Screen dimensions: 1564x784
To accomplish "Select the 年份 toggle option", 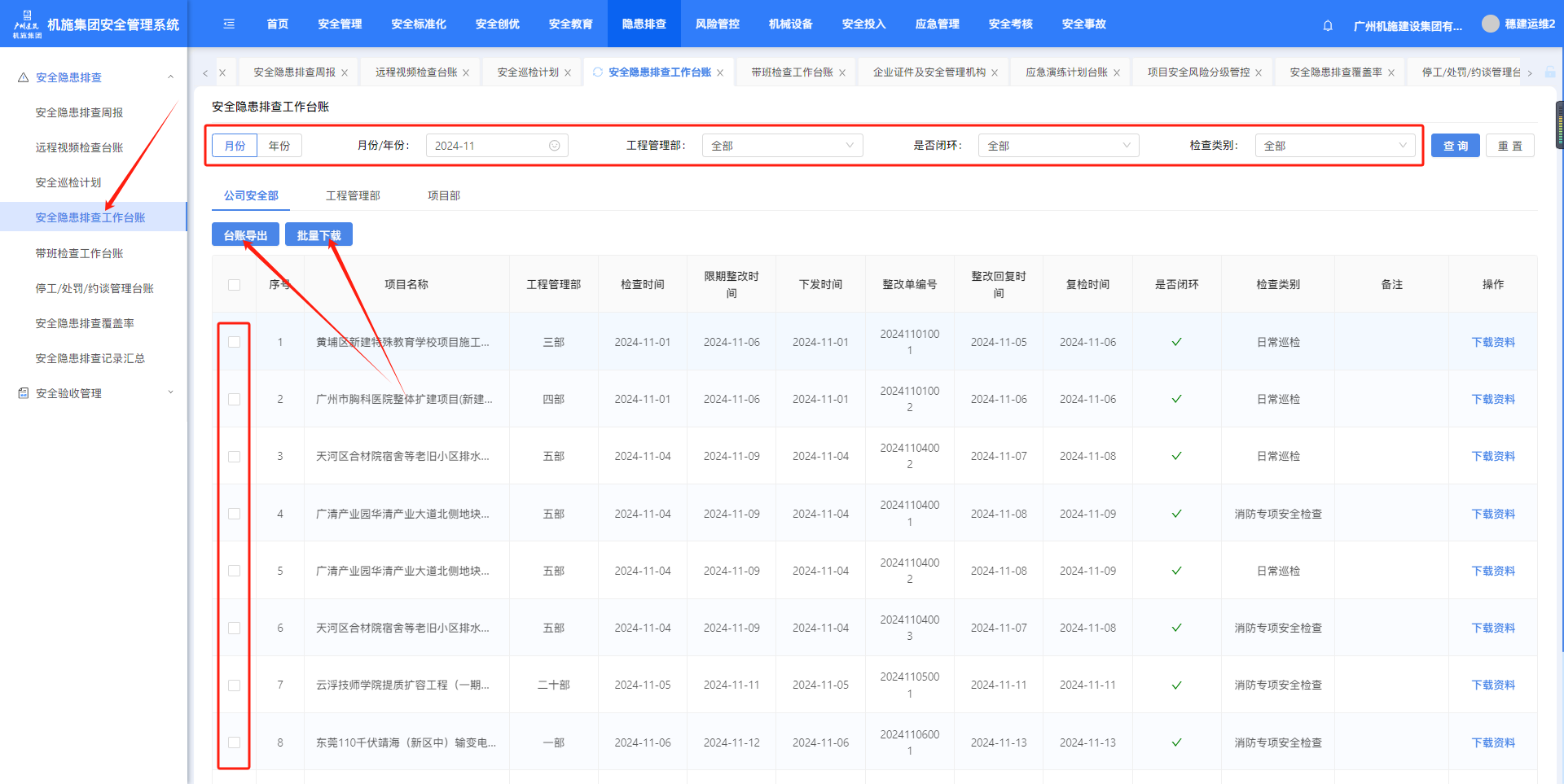I will tap(279, 146).
